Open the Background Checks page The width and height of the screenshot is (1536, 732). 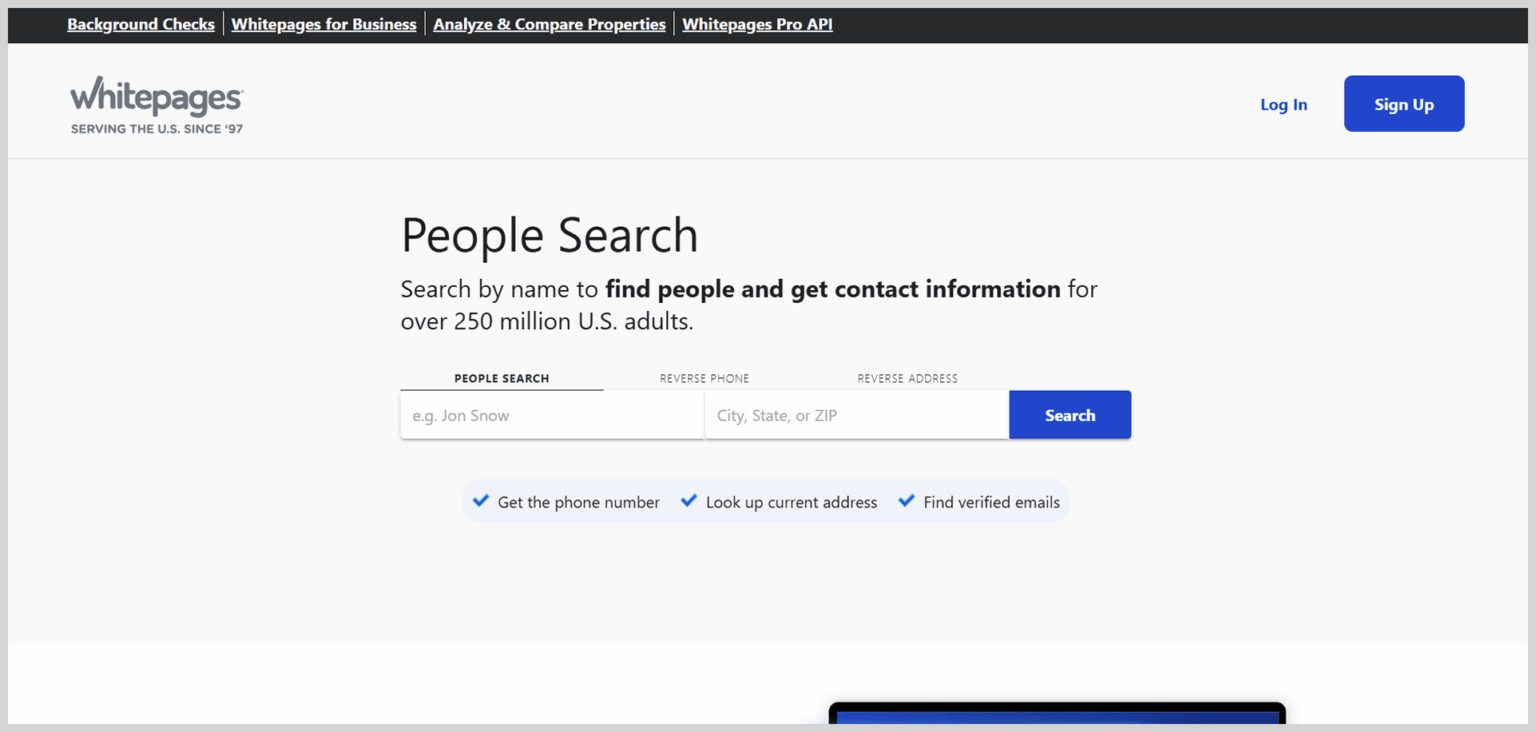coord(140,24)
